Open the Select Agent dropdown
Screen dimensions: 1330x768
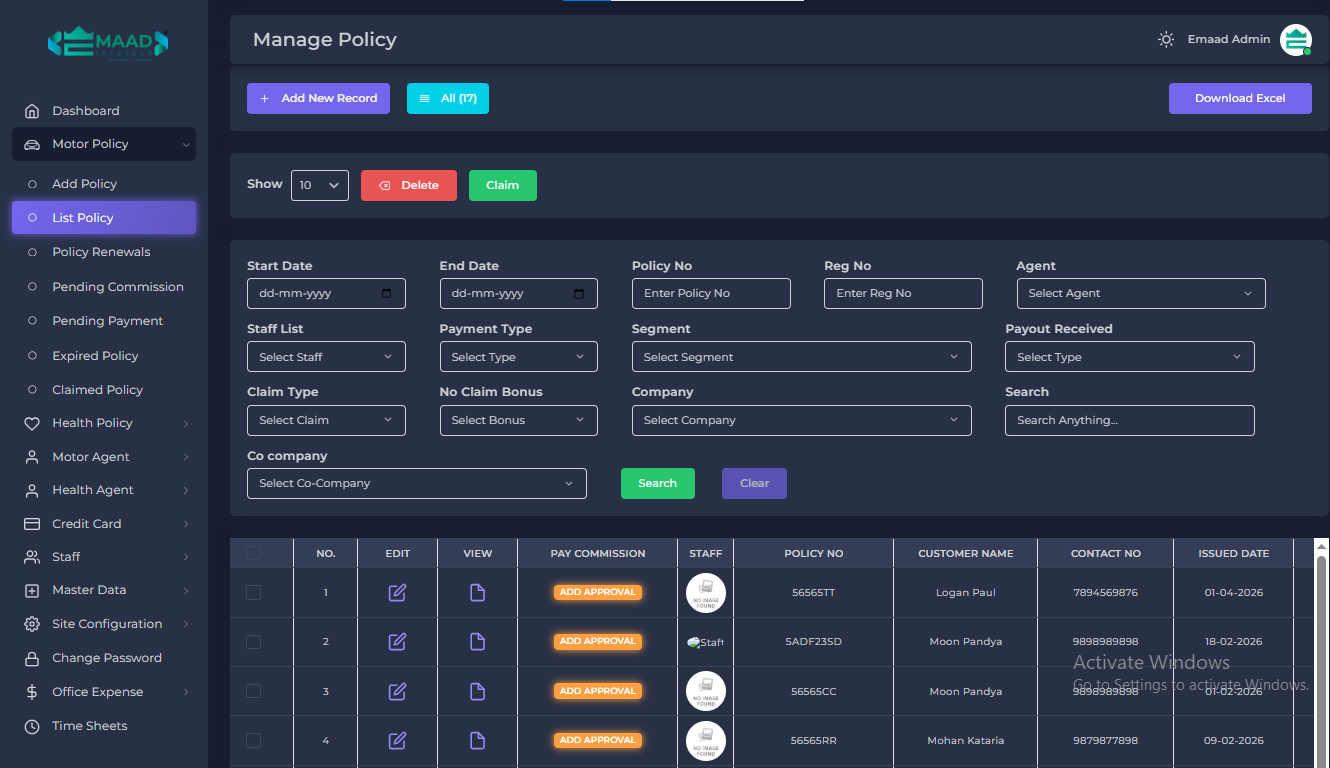pyautogui.click(x=1140, y=294)
